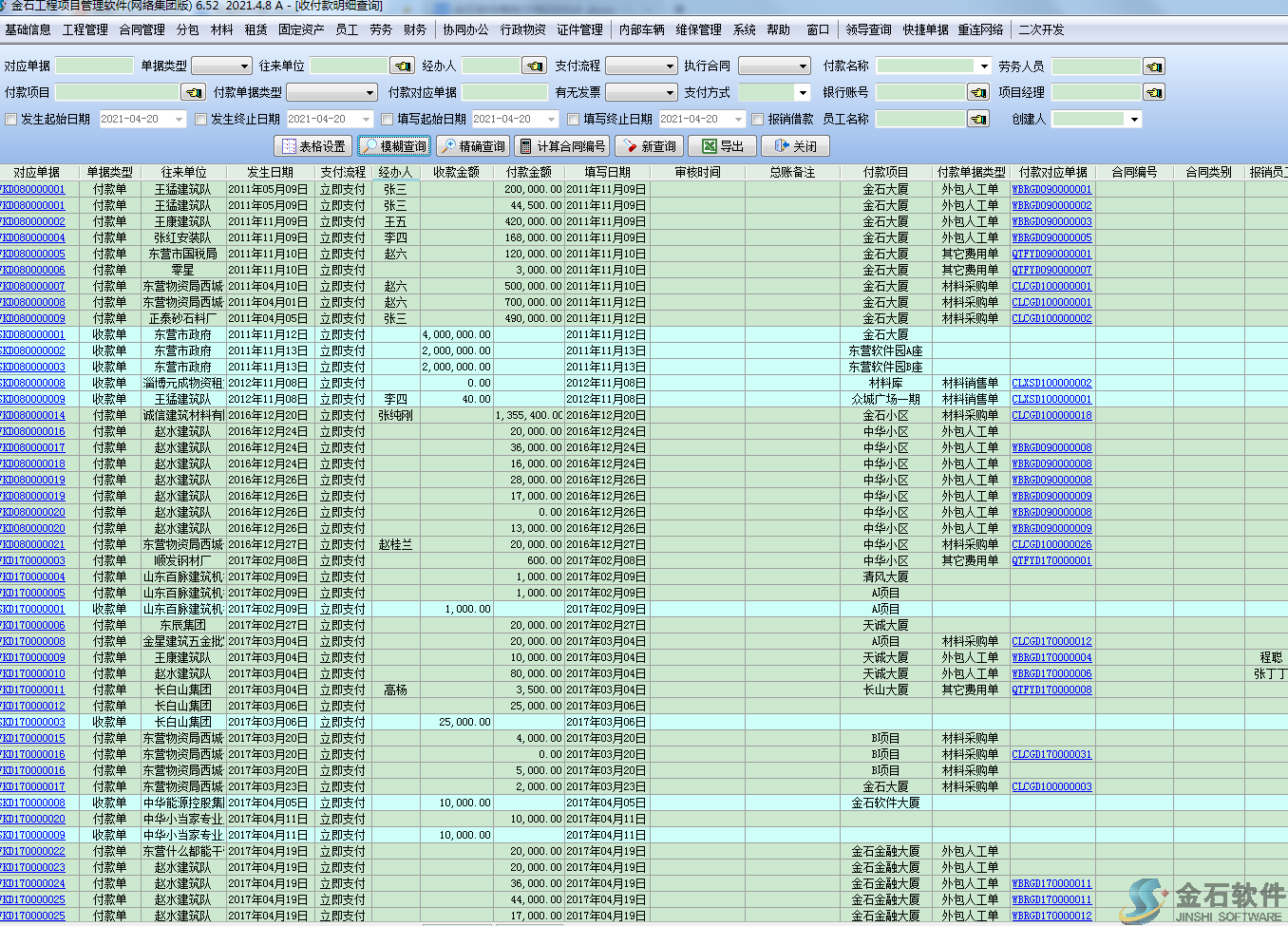Viewport: 1288px width, 926px height.
Task: Open linked document CLXSD100000002
Action: click(1051, 383)
